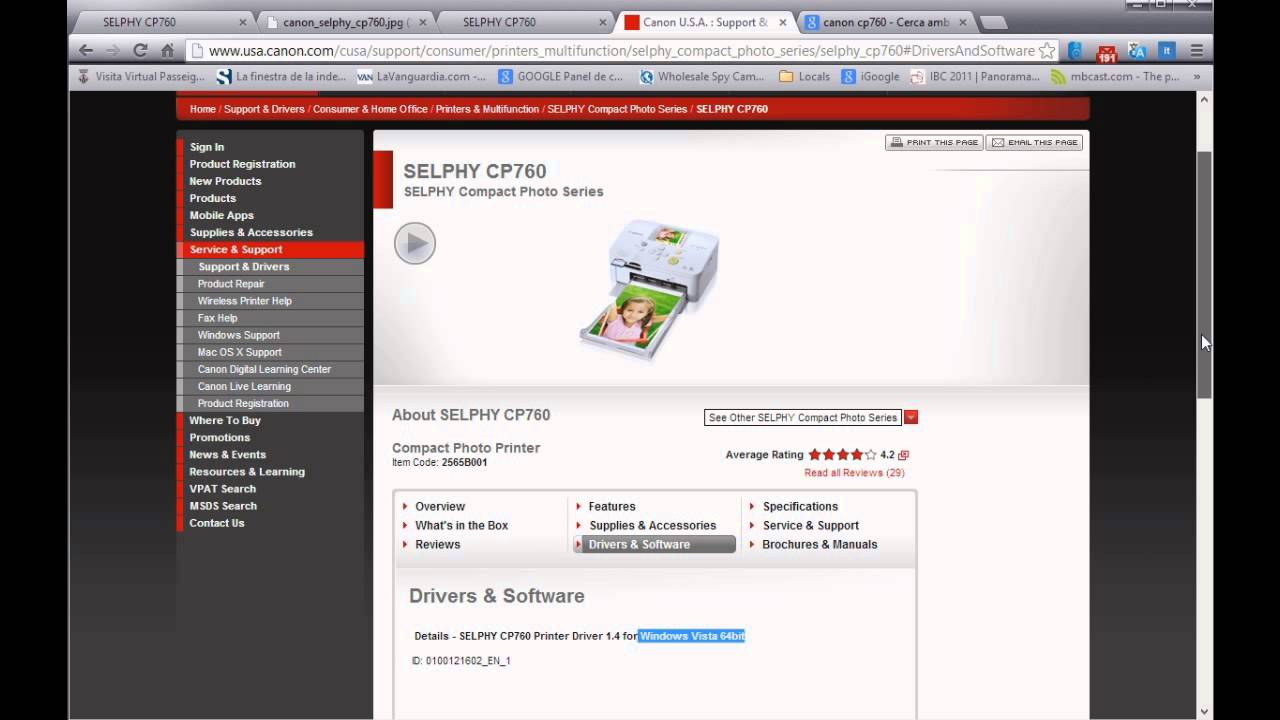This screenshot has width=1280, height=720.
Task: Open the mbcast.com bookmark
Action: click(x=1116, y=76)
